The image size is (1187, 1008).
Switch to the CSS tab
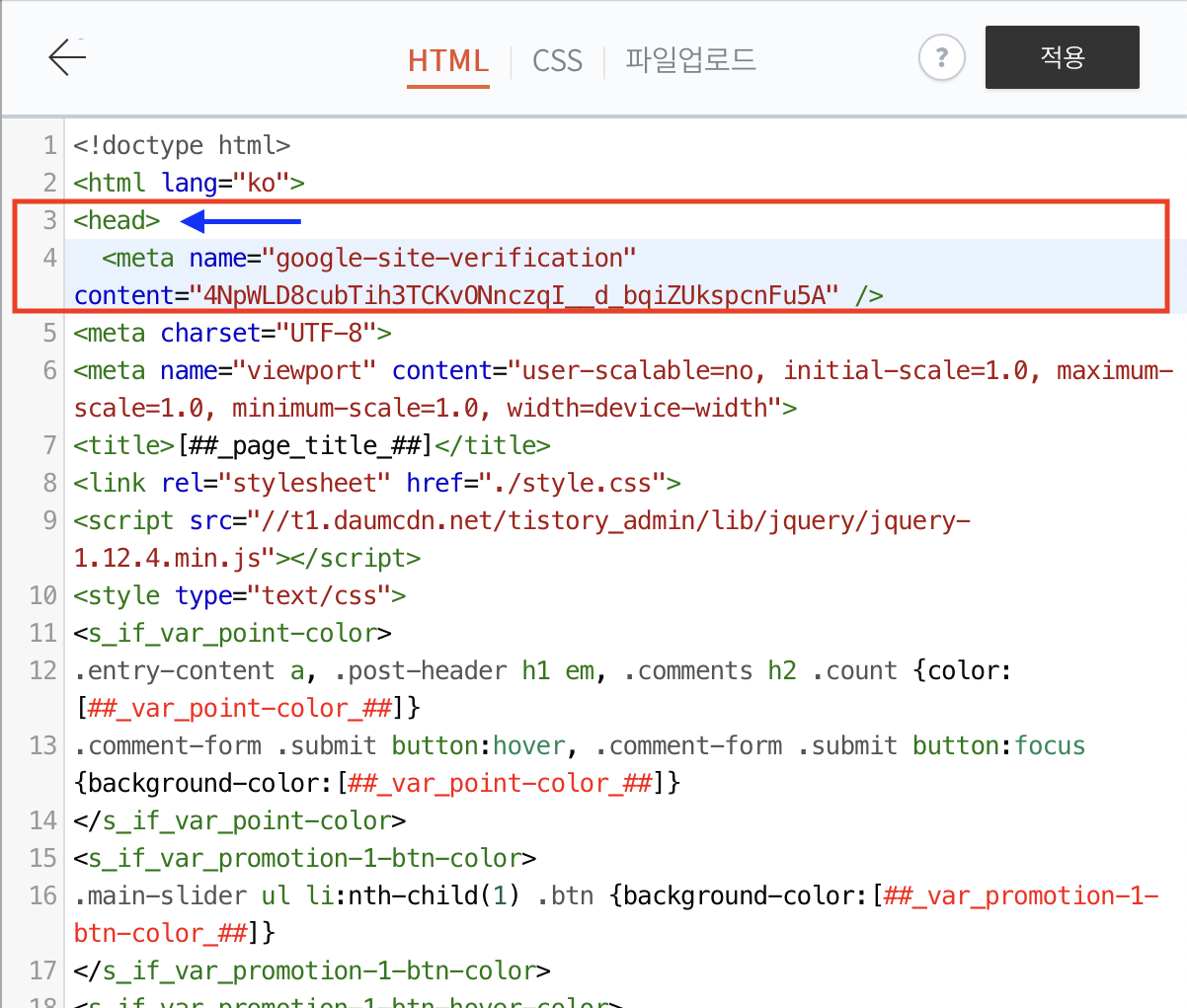click(x=558, y=60)
